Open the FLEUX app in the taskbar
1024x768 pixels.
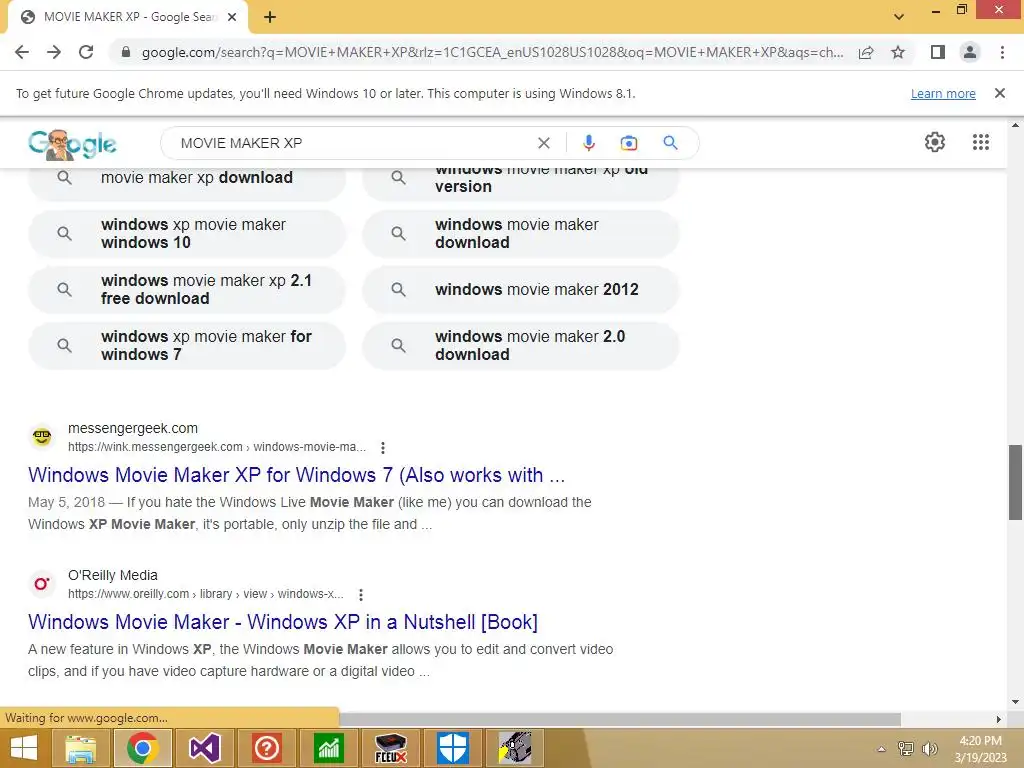coord(391,748)
